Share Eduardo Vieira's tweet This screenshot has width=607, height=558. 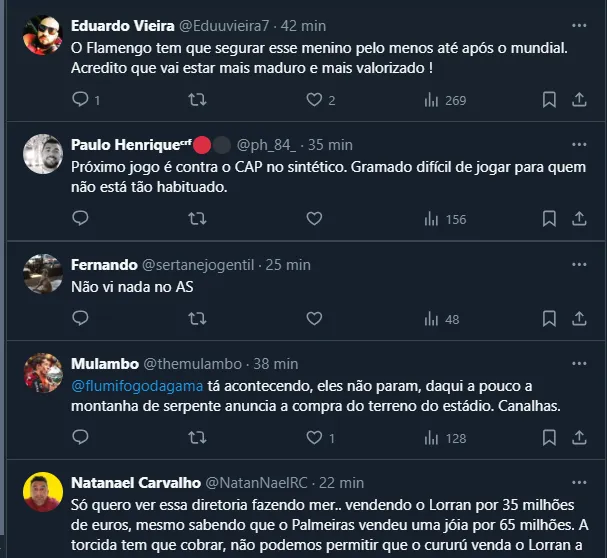(x=579, y=100)
